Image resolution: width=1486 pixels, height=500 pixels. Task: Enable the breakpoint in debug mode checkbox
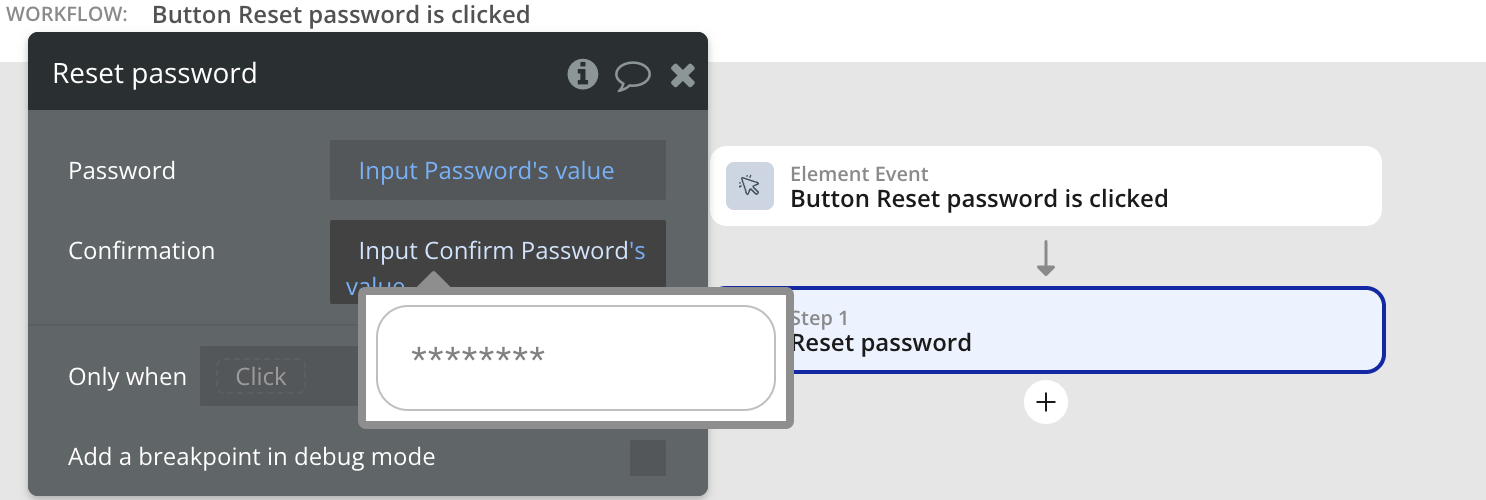[x=647, y=458]
